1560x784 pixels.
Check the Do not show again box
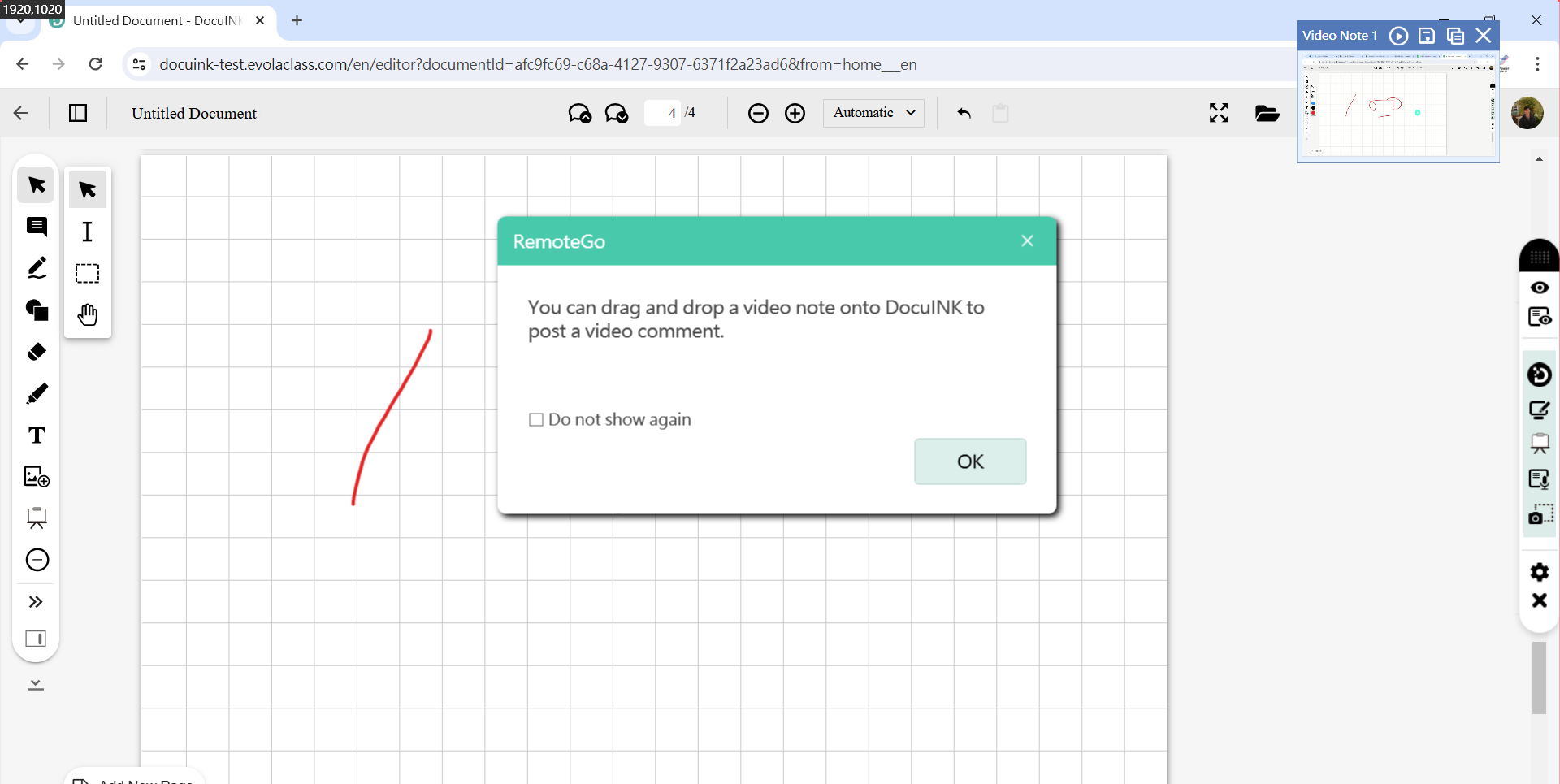pyautogui.click(x=536, y=420)
